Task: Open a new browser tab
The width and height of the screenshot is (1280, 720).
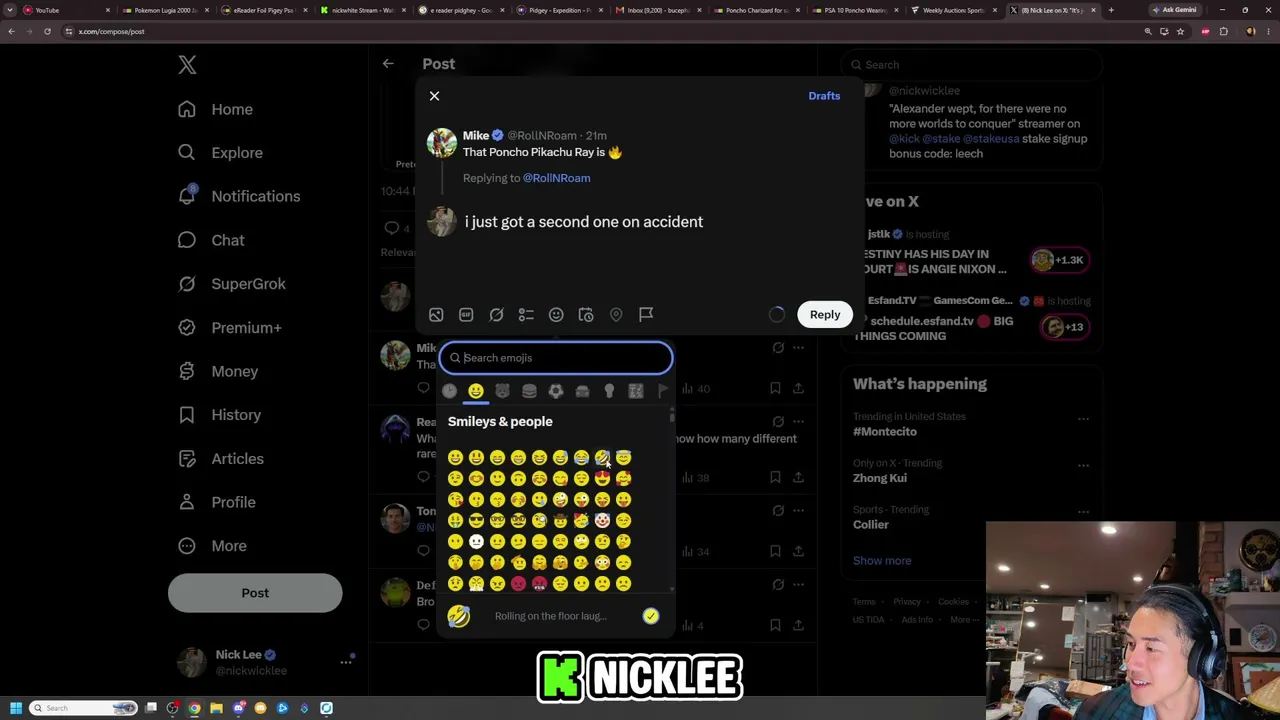Action: pos(1111,10)
